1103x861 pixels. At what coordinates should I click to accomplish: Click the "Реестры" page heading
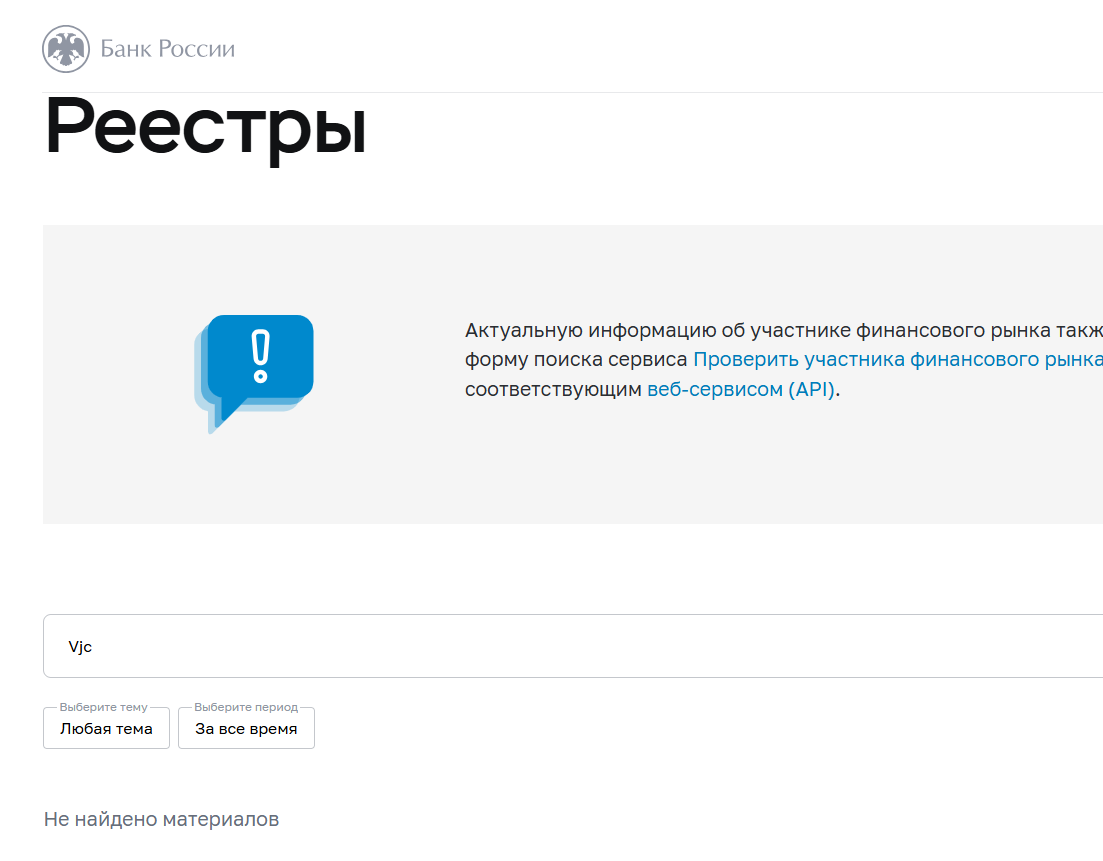click(x=204, y=127)
